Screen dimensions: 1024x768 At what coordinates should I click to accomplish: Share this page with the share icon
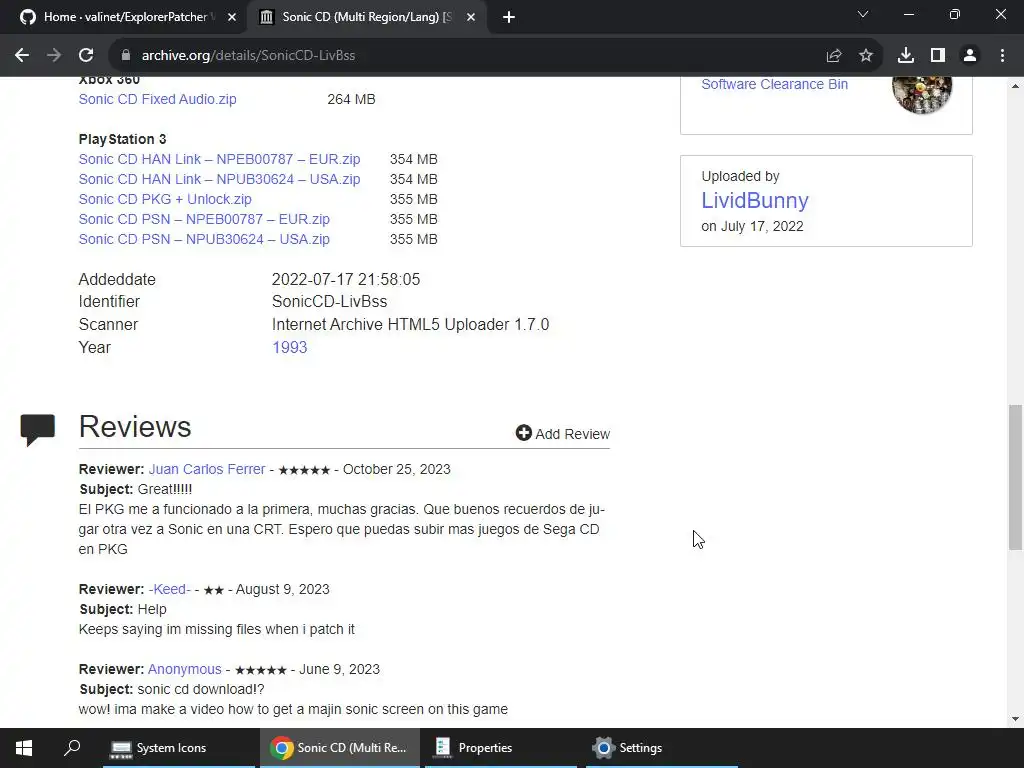point(833,56)
